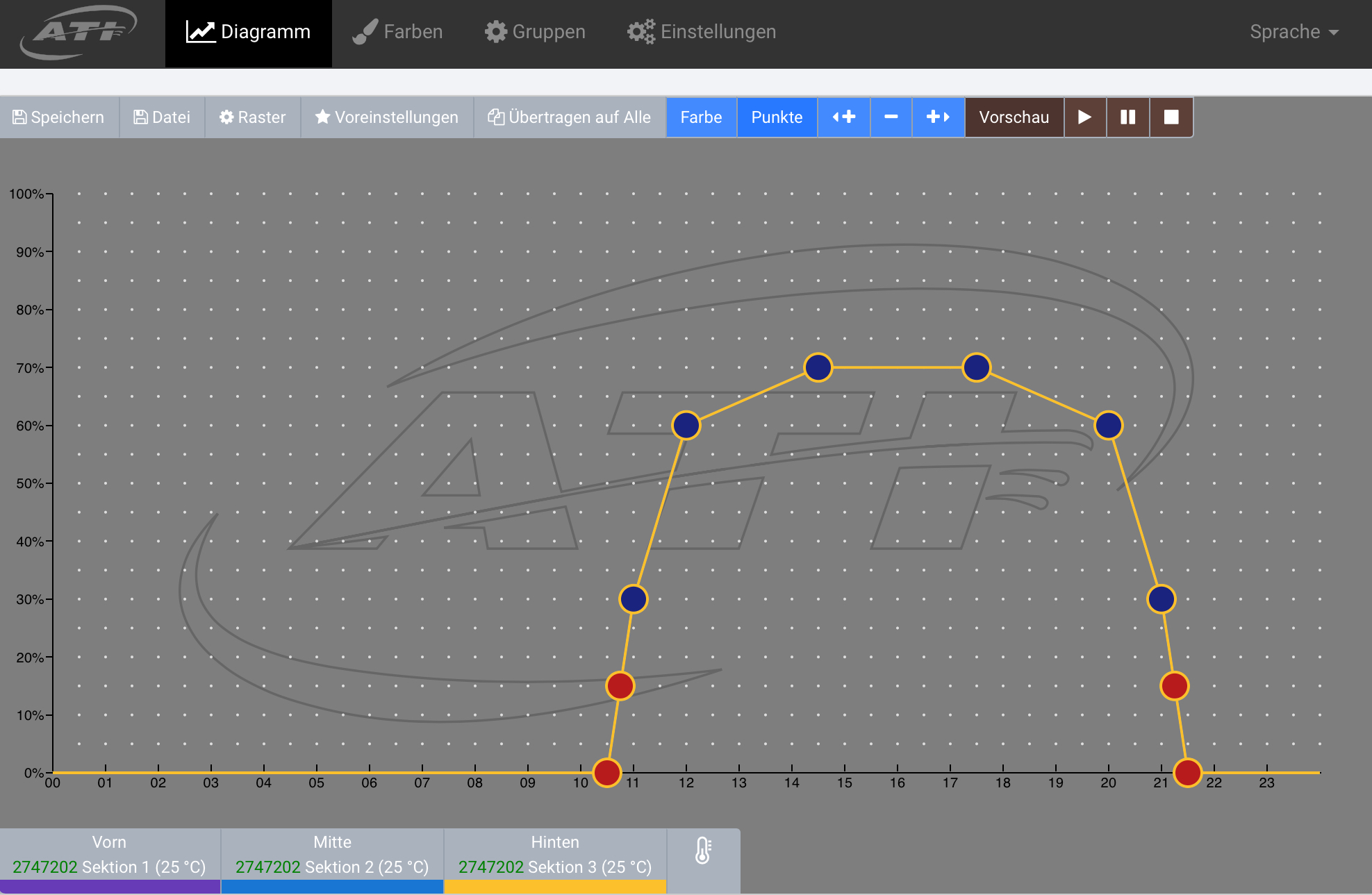
Task: Toggle the Raster grid option
Action: click(x=252, y=117)
